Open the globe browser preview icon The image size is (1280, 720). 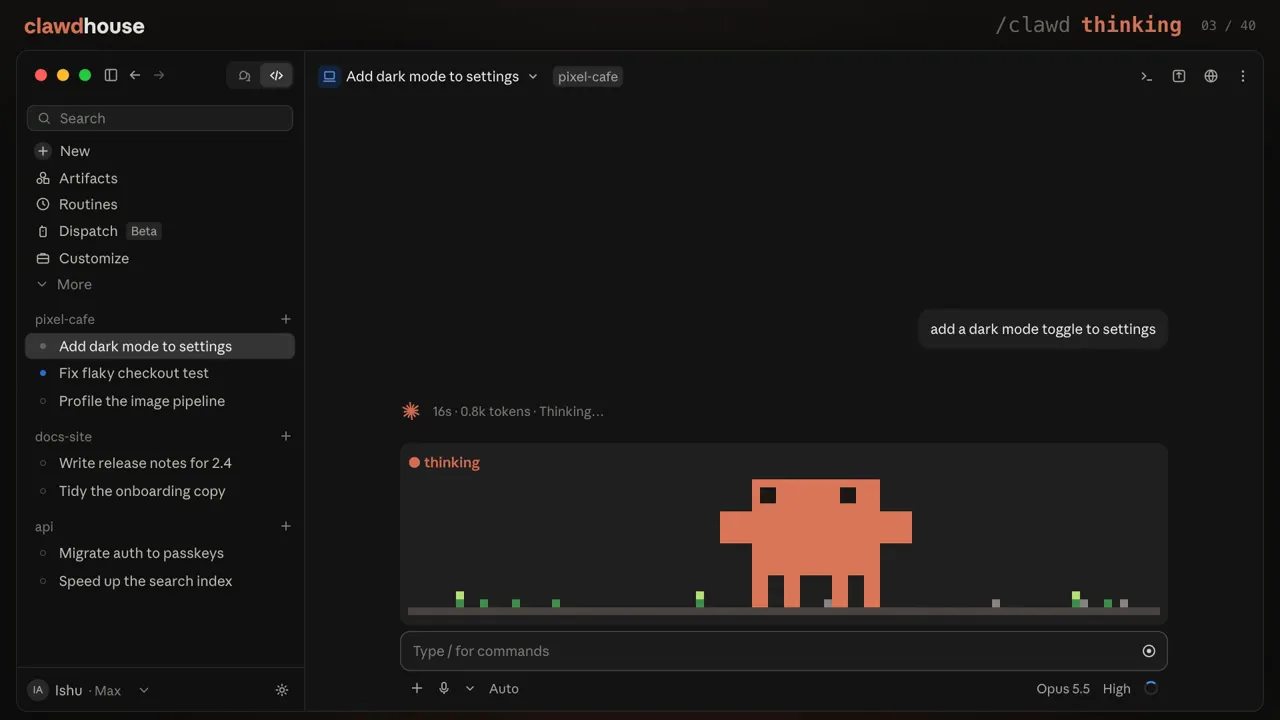(x=1211, y=76)
